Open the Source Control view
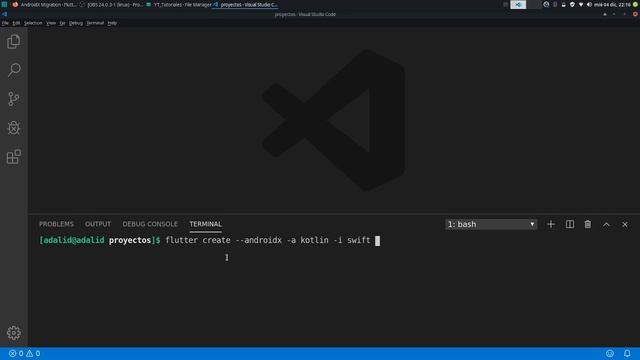Viewport: 640px width, 360px height. click(13, 99)
